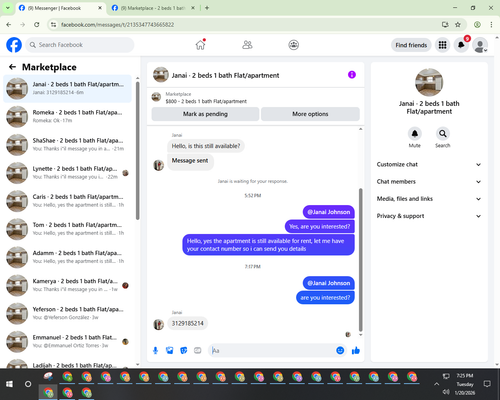500x400 pixels.
Task: Bookmark this page with the star icon
Action: pos(458,24)
